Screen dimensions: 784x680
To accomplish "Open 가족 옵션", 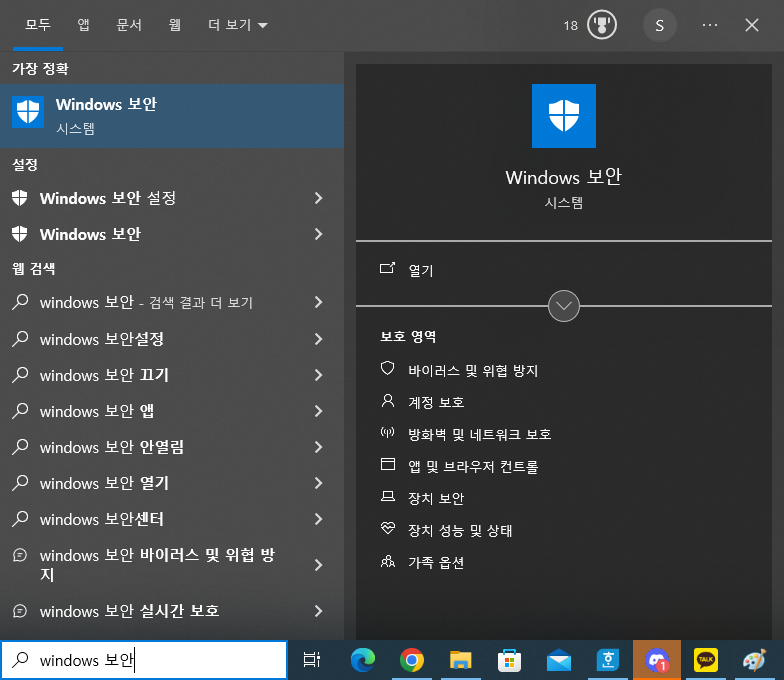I will pyautogui.click(x=436, y=562).
